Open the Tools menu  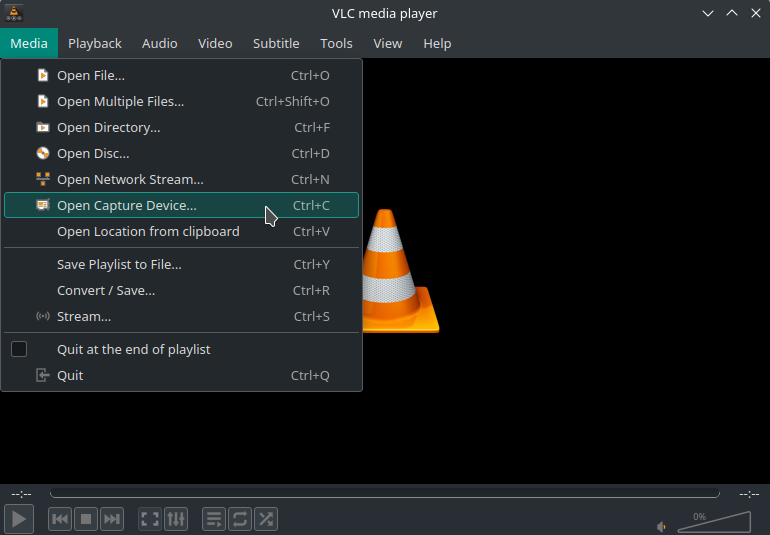tap(336, 43)
